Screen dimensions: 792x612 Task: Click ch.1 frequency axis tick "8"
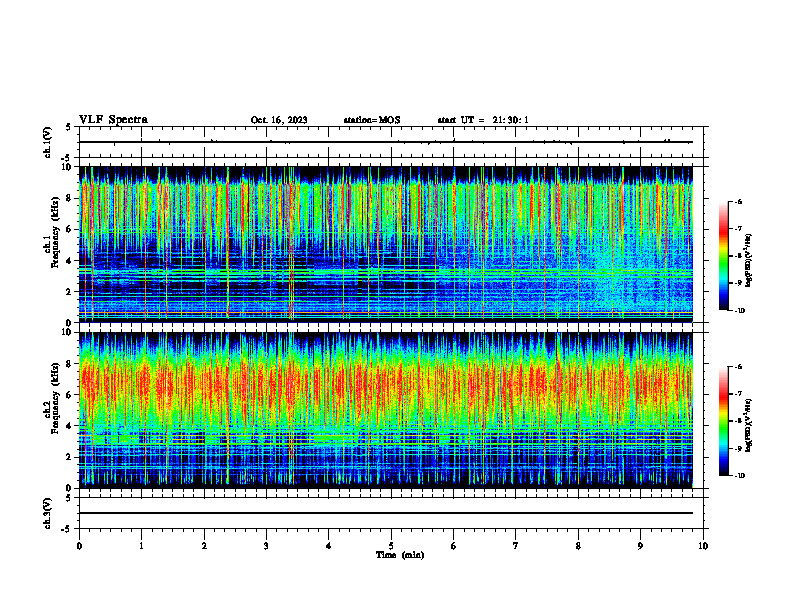(70, 198)
